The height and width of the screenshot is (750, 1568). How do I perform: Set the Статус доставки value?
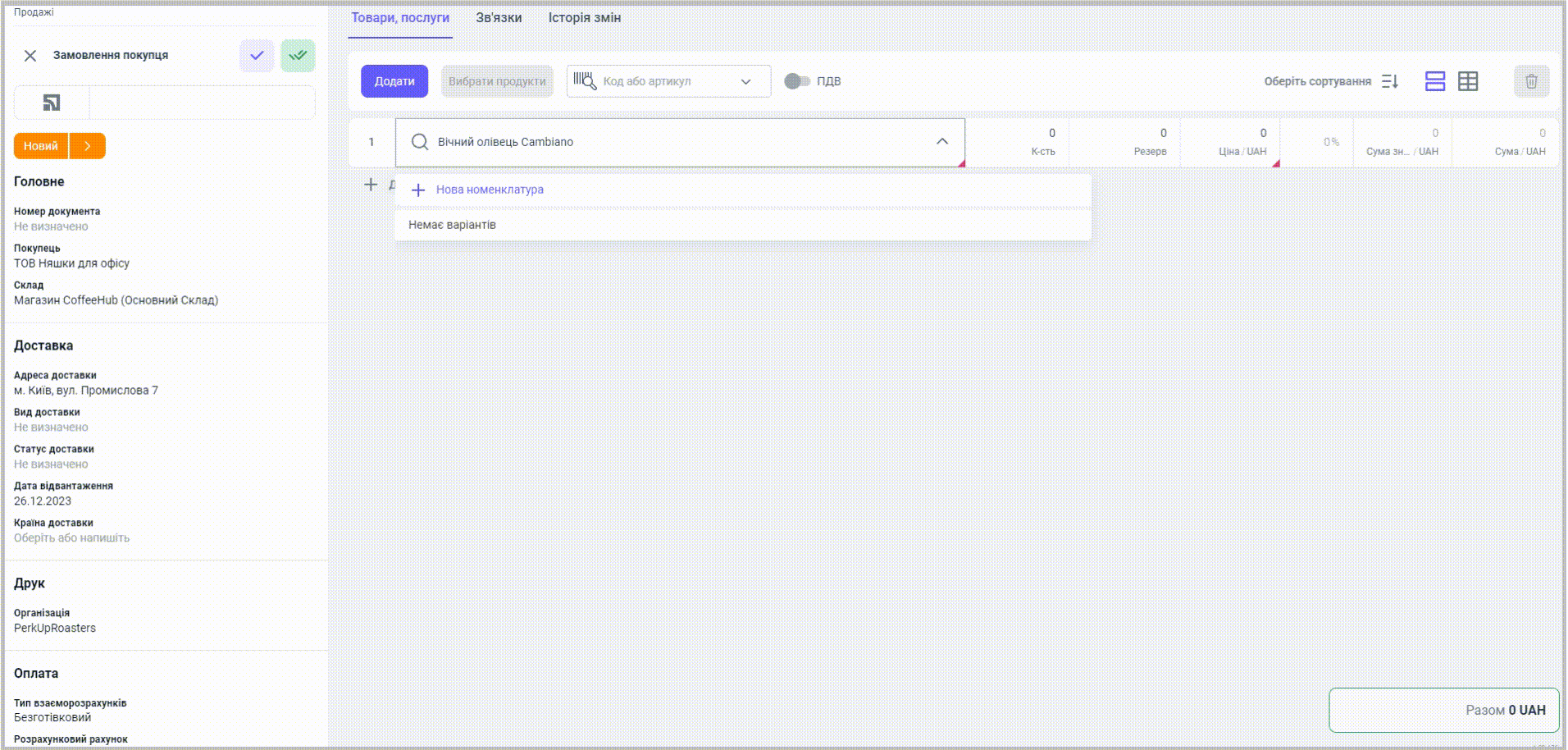coord(51,464)
